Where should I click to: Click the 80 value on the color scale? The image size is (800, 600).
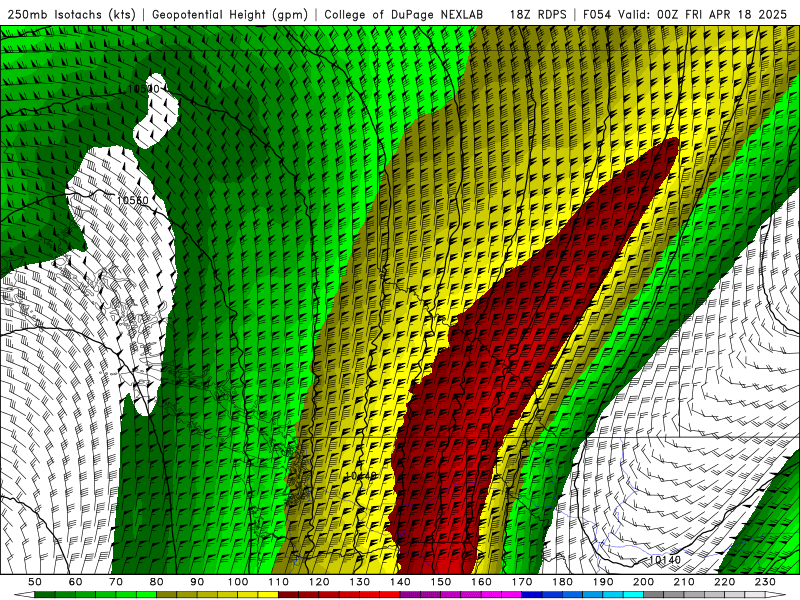[157, 582]
